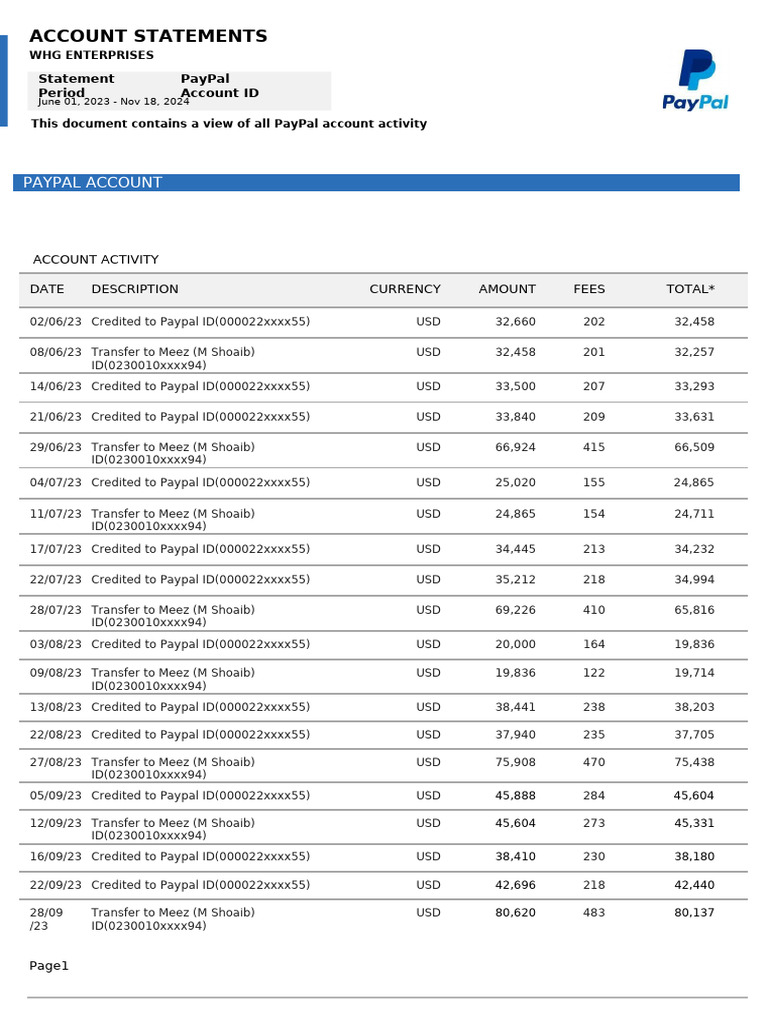Screen dimensions: 768x1024
Task: Click the AMOUNT column header
Action: (x=507, y=289)
